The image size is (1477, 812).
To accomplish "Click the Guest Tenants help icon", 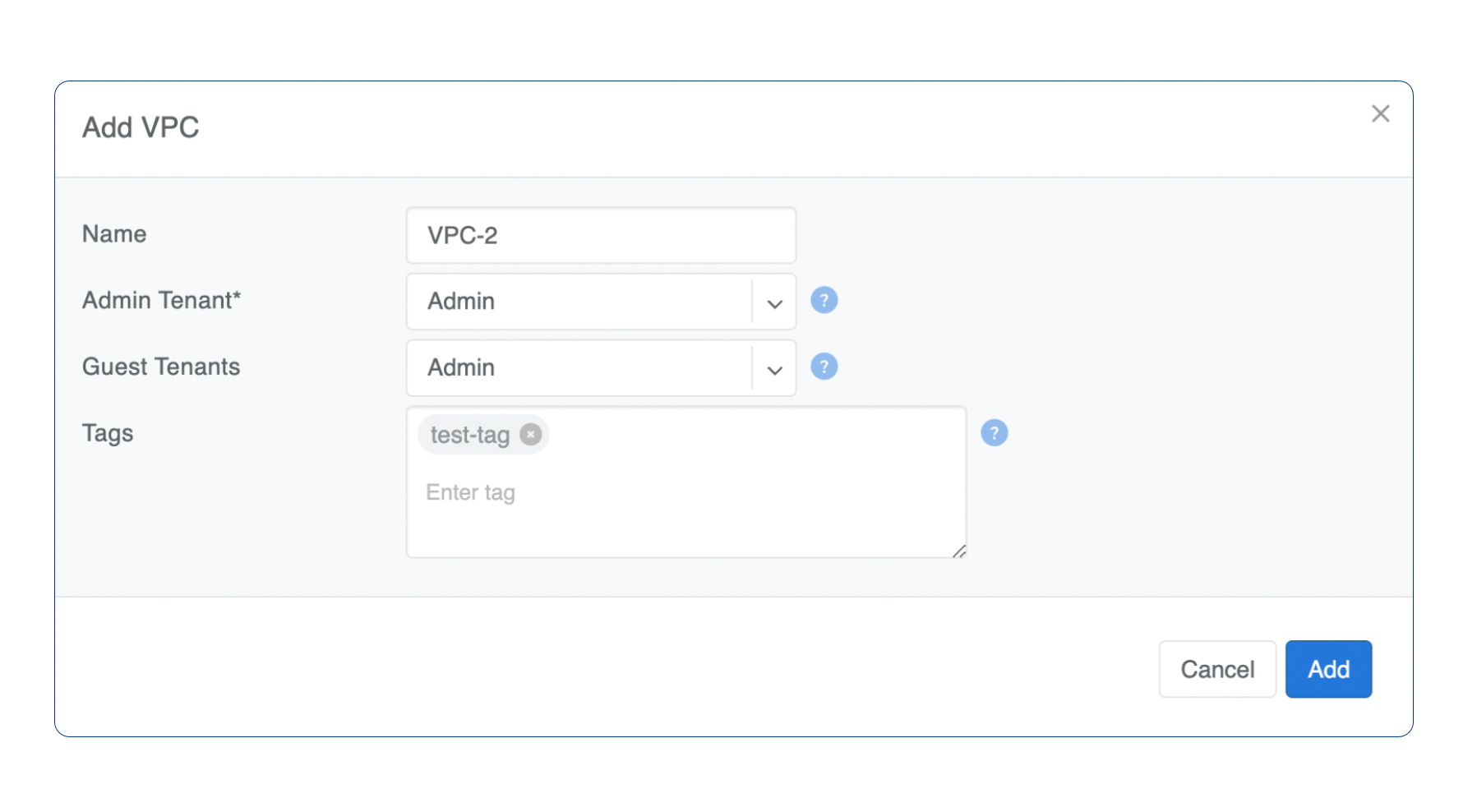I will 824,367.
